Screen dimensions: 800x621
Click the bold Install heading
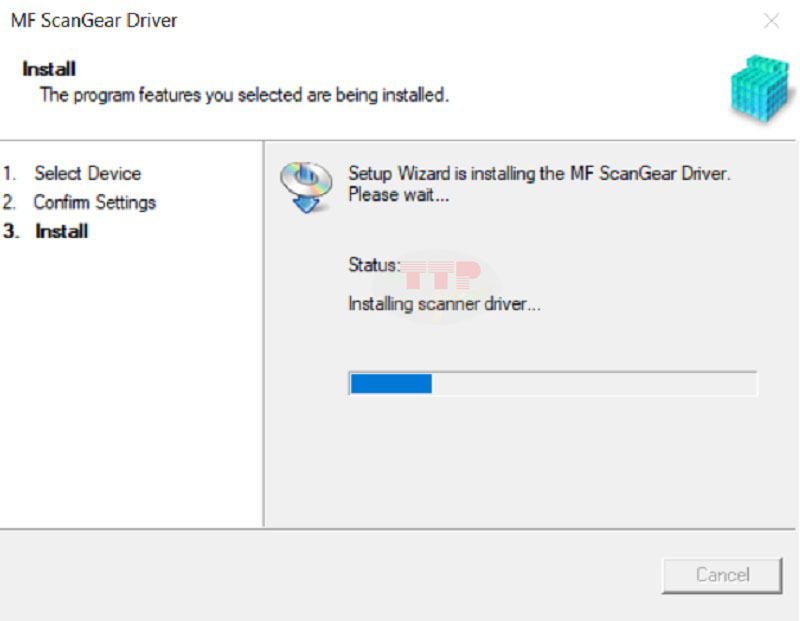point(49,69)
